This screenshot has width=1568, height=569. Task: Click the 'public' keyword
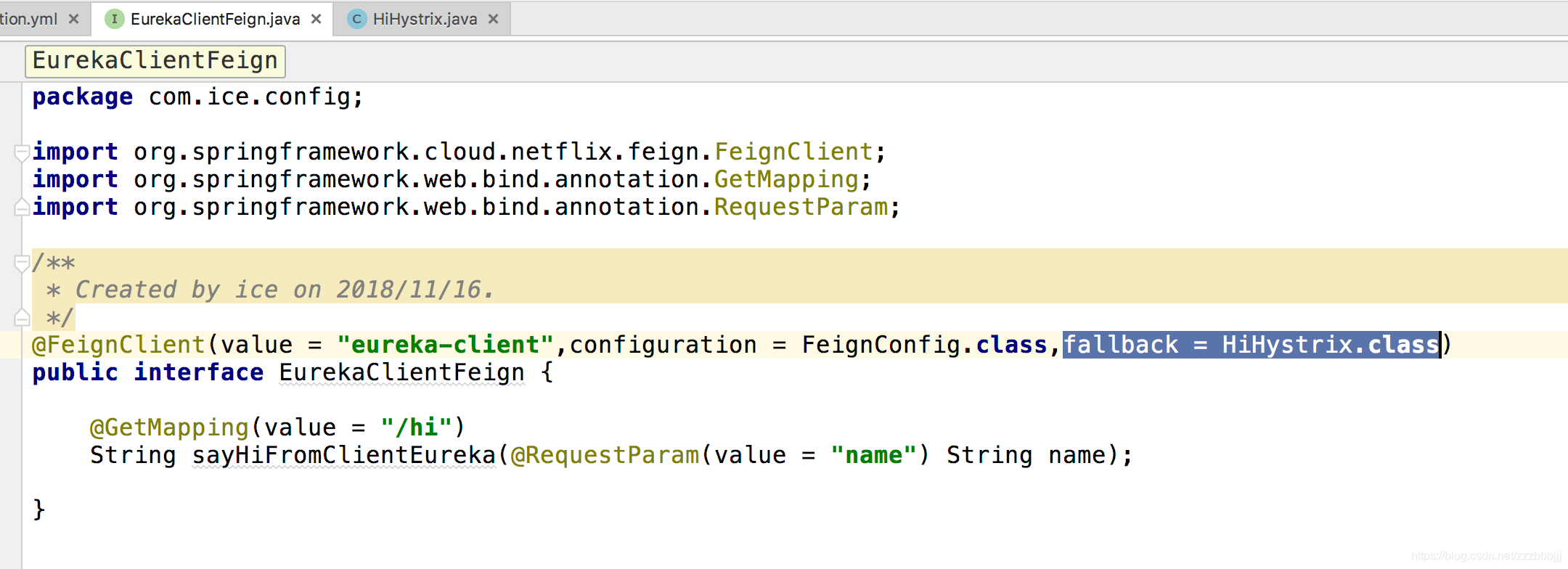(x=75, y=372)
